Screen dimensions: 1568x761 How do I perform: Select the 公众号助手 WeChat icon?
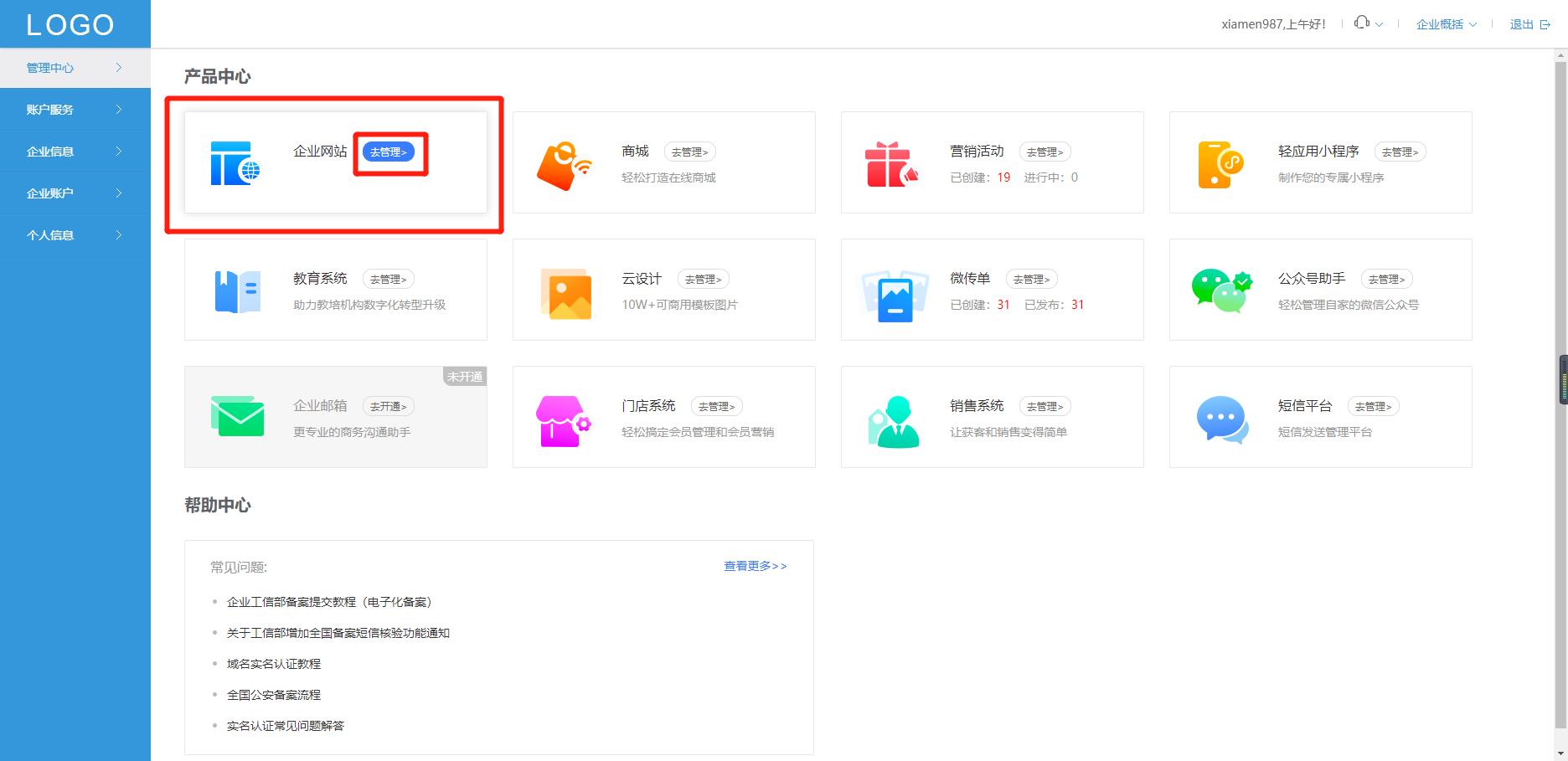click(1221, 291)
